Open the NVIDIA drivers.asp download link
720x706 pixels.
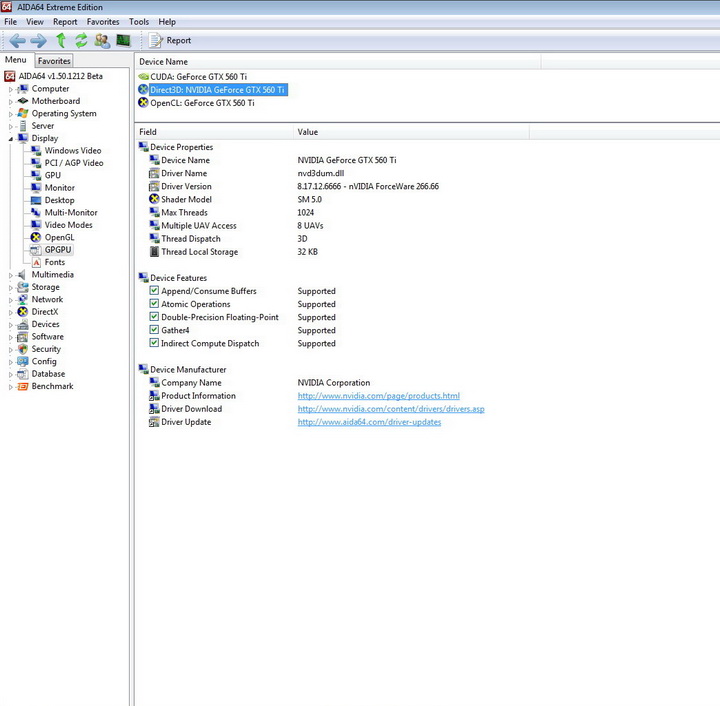point(391,409)
